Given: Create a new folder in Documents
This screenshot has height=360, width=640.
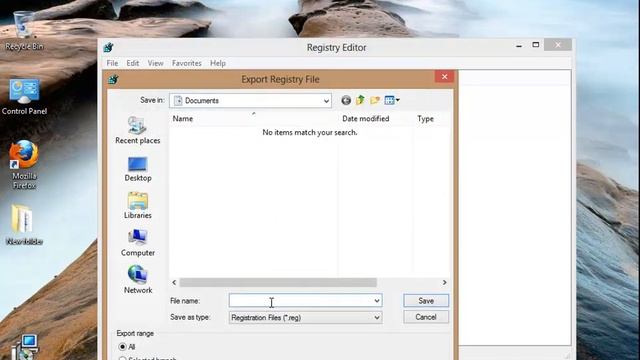Looking at the screenshot, I should tap(375, 100).
